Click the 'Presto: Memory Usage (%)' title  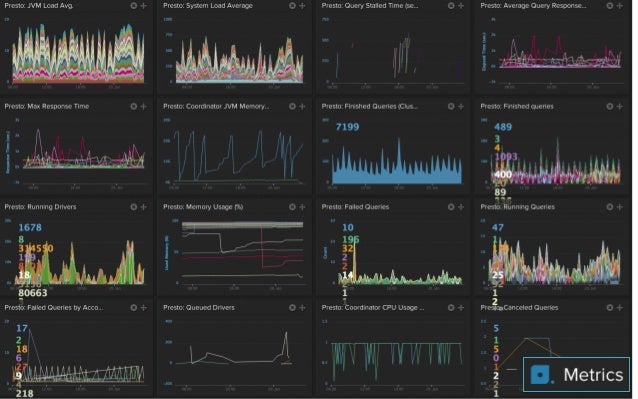(x=203, y=207)
